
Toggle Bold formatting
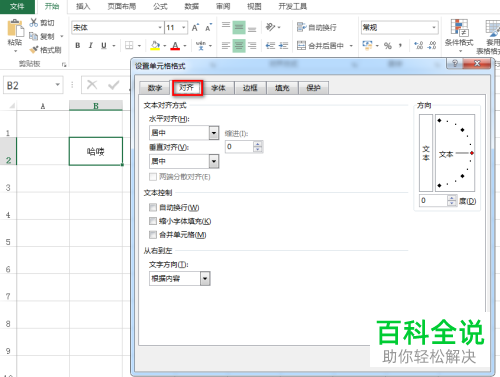click(x=78, y=45)
